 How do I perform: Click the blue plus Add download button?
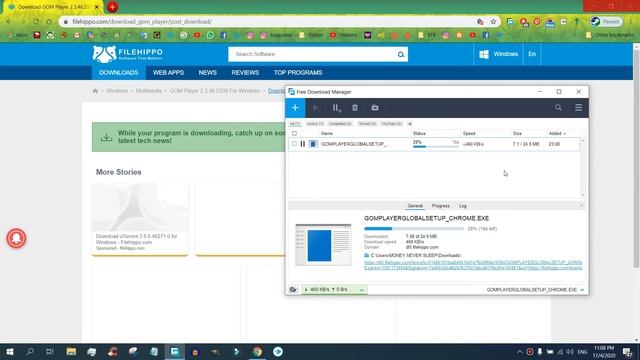[295, 108]
